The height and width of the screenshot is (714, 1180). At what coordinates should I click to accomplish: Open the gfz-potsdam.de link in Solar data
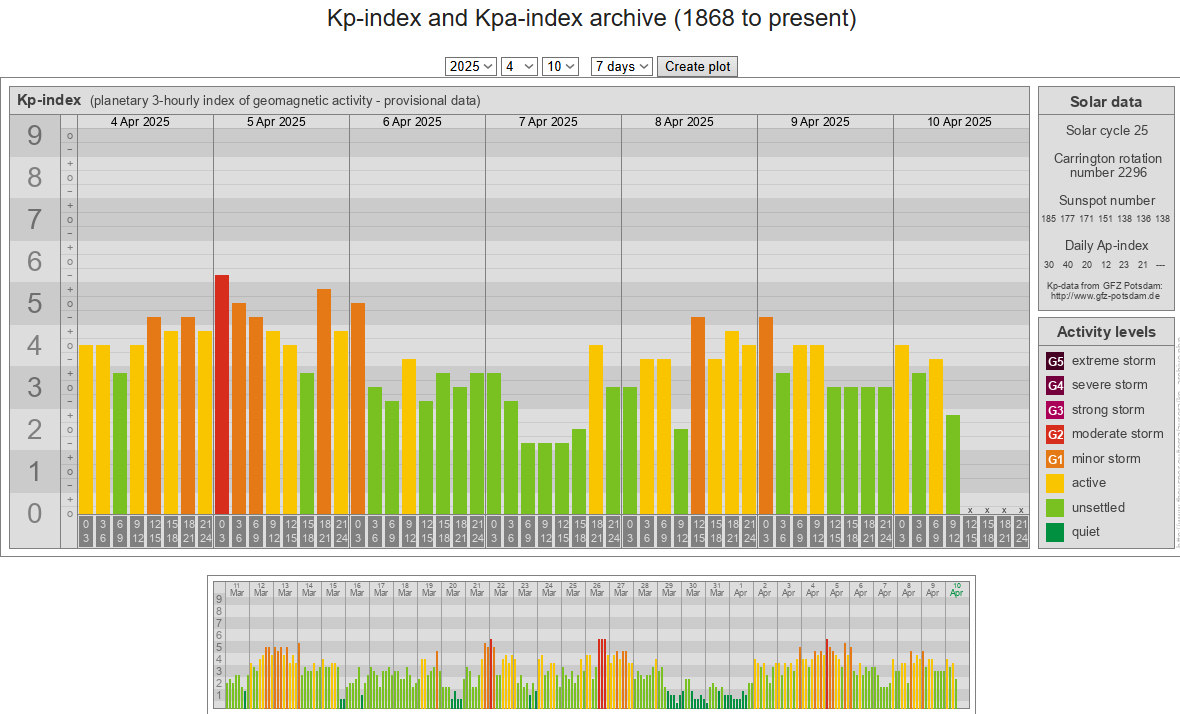[x=1105, y=296]
